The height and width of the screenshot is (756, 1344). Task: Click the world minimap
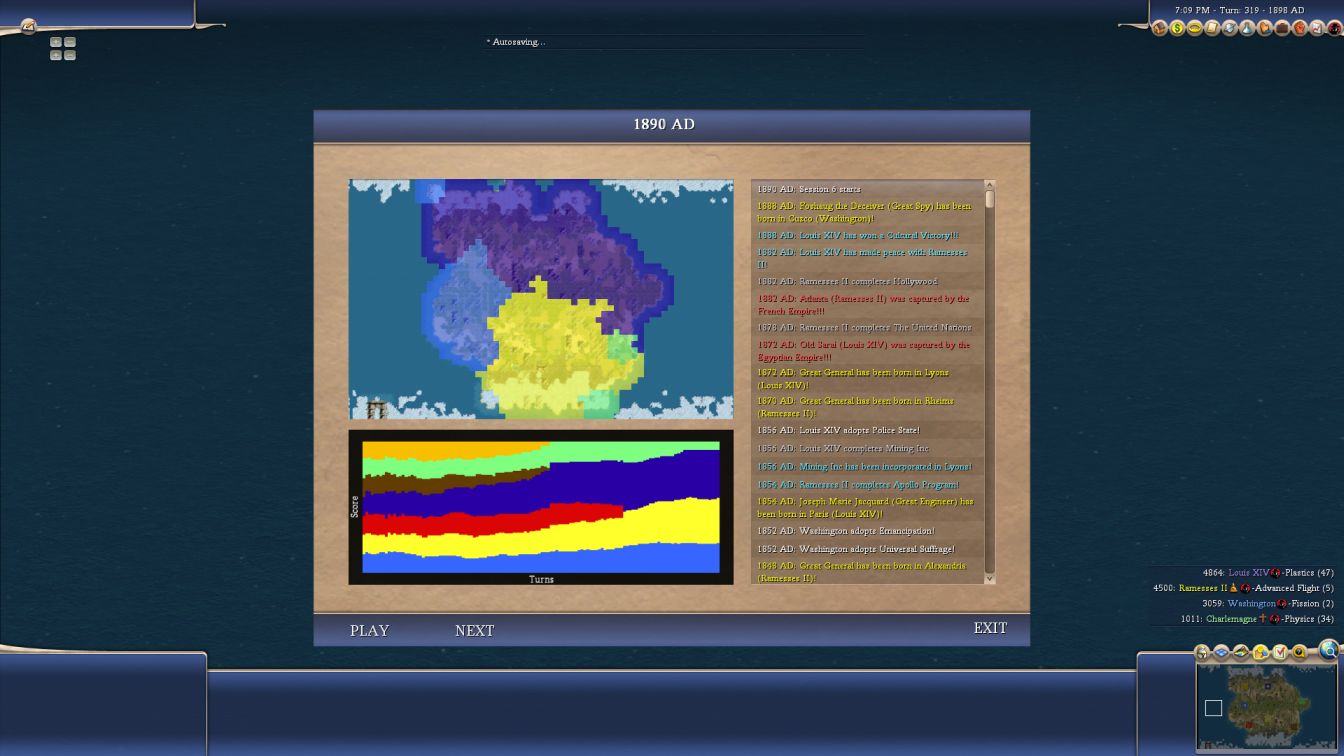[x=1269, y=709]
